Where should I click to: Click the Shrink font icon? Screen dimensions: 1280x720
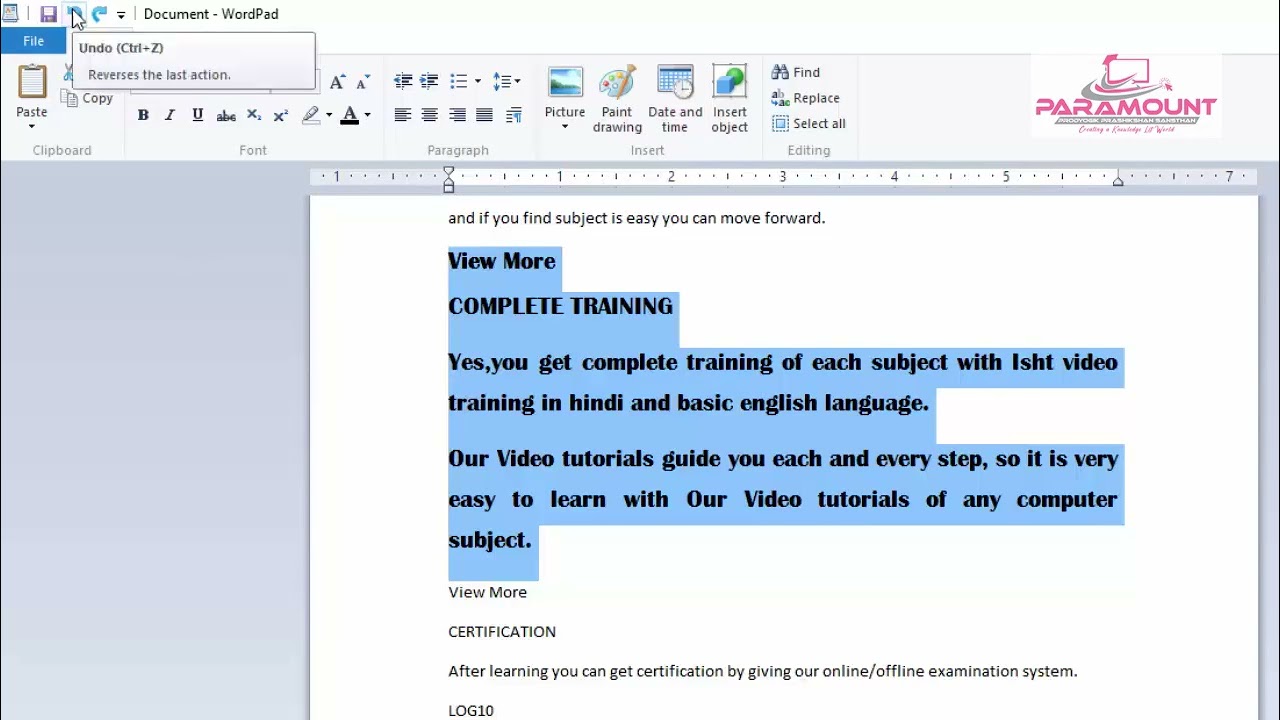tap(362, 81)
